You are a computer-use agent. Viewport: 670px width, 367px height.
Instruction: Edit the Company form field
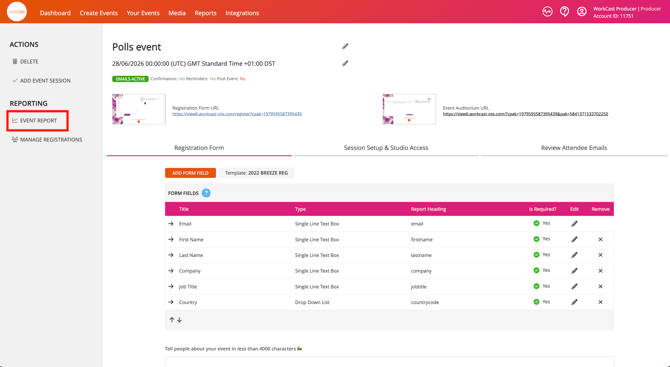click(x=574, y=271)
